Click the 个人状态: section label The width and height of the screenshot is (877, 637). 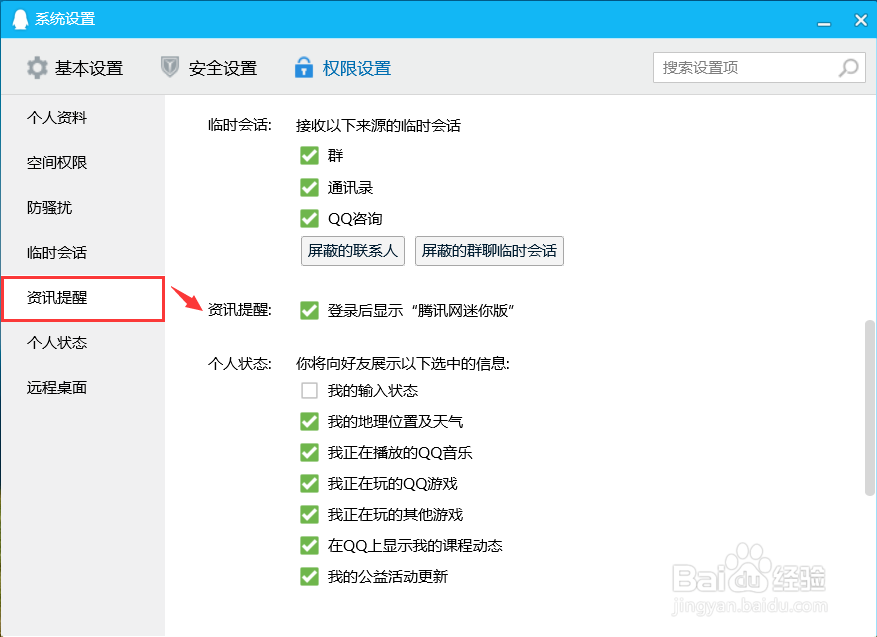point(240,364)
